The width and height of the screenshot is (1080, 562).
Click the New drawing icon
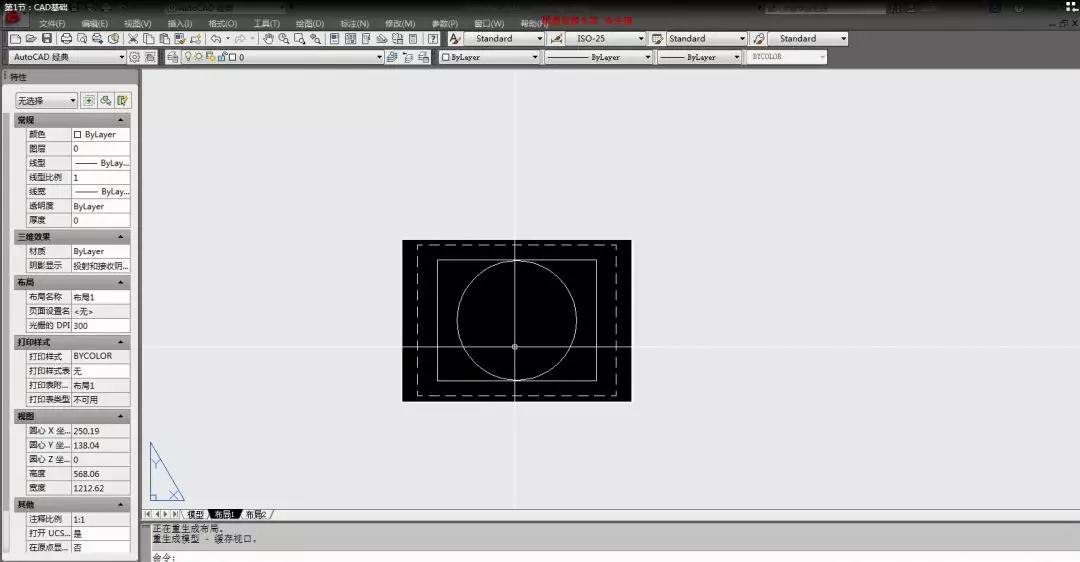15,39
